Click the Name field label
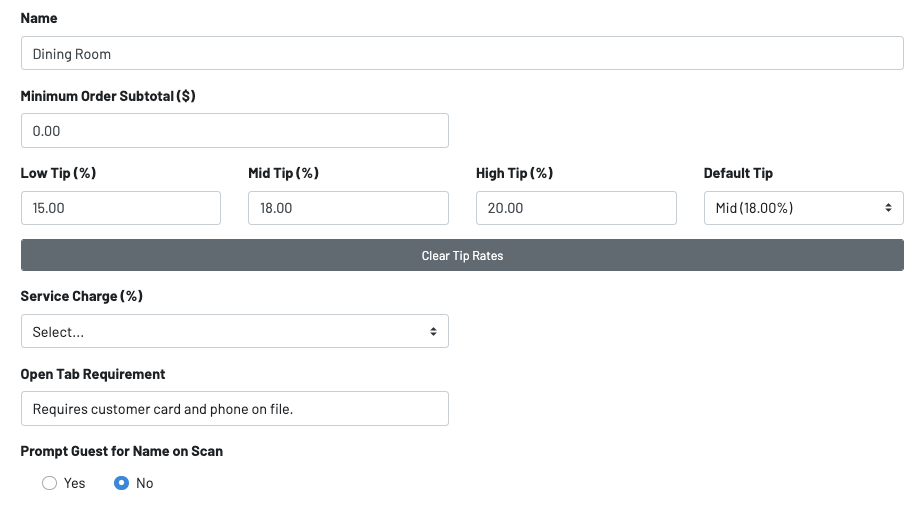 click(x=39, y=18)
